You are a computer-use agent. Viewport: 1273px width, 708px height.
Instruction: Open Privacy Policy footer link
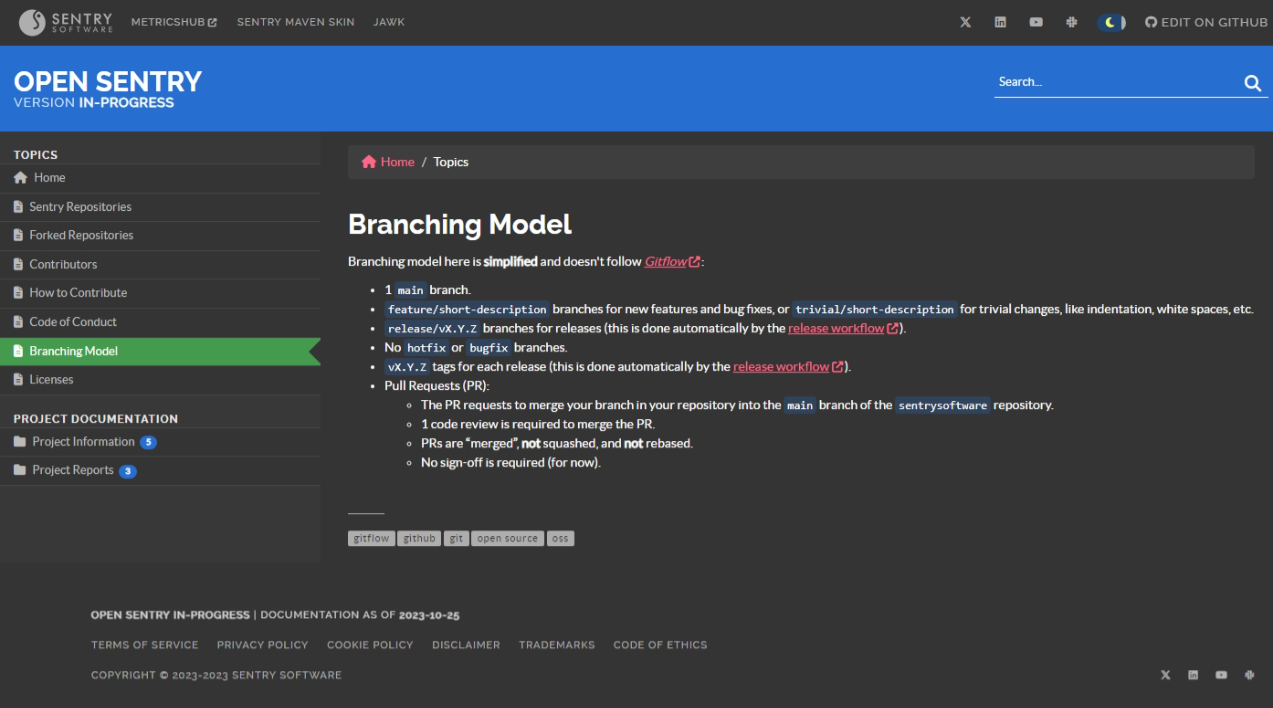pos(263,645)
